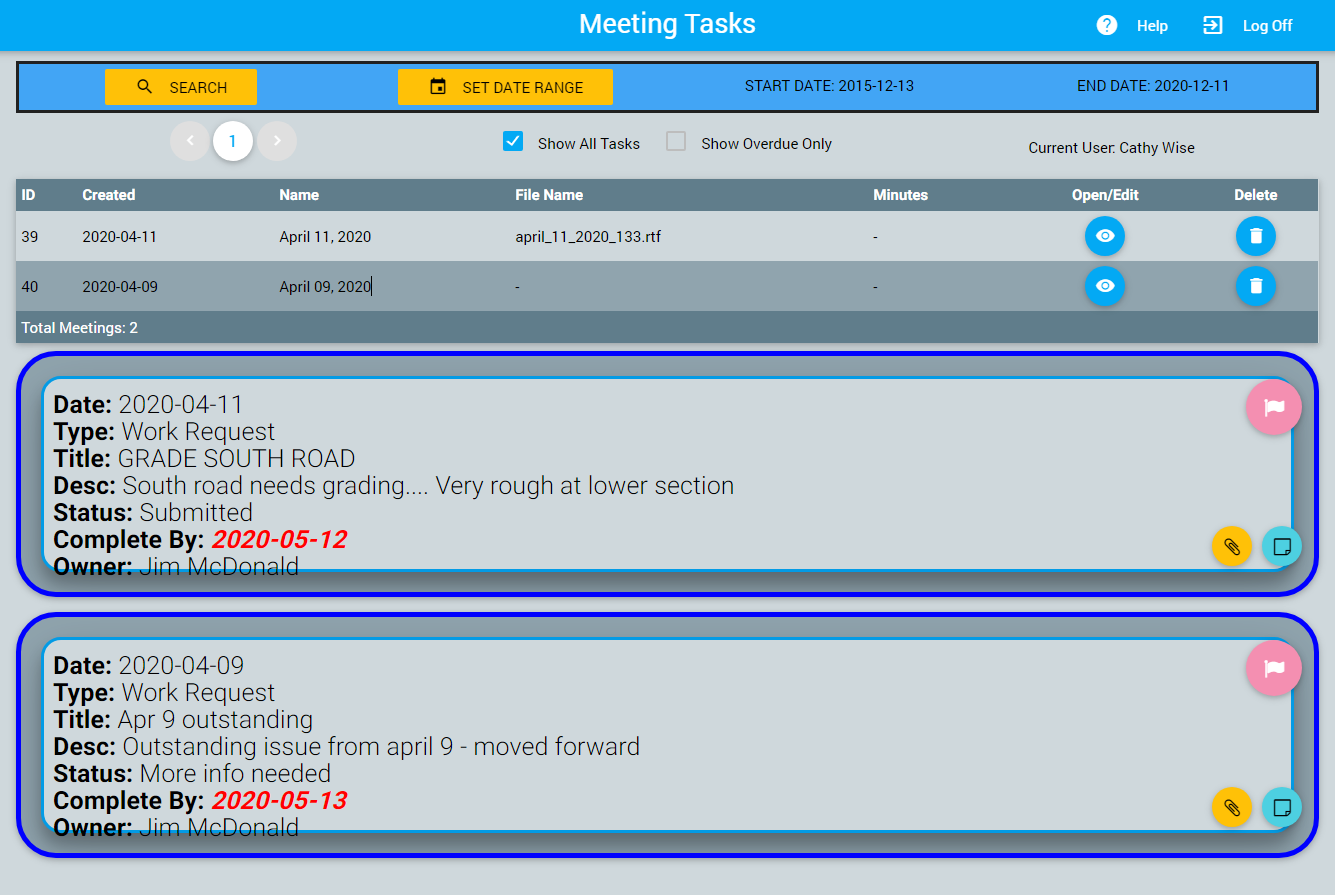The height and width of the screenshot is (895, 1335).
Task: Click overdue date 2020-05-13
Action: pyautogui.click(x=279, y=801)
